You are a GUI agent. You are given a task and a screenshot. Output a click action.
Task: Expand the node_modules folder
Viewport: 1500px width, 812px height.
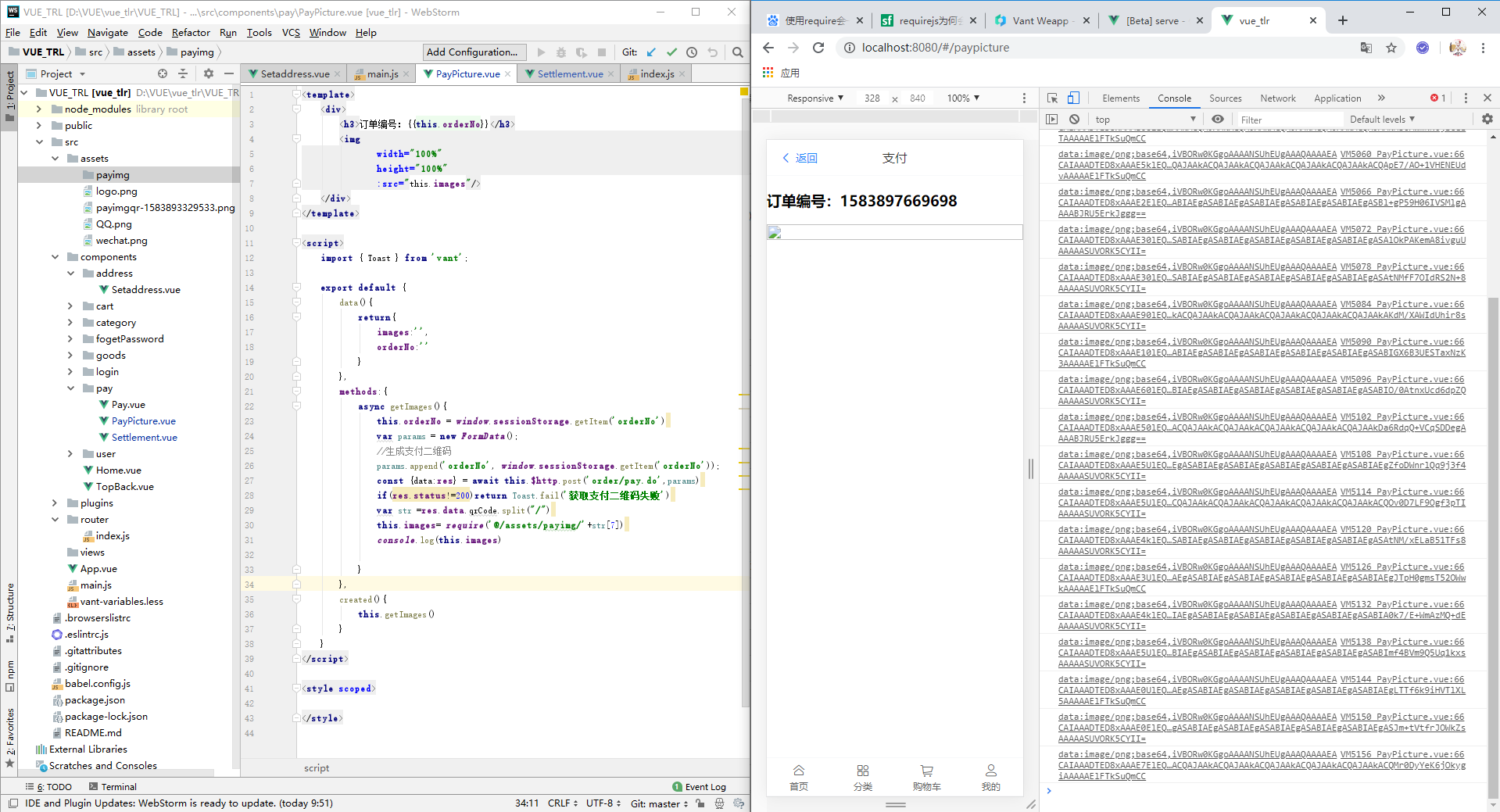pyautogui.click(x=40, y=109)
